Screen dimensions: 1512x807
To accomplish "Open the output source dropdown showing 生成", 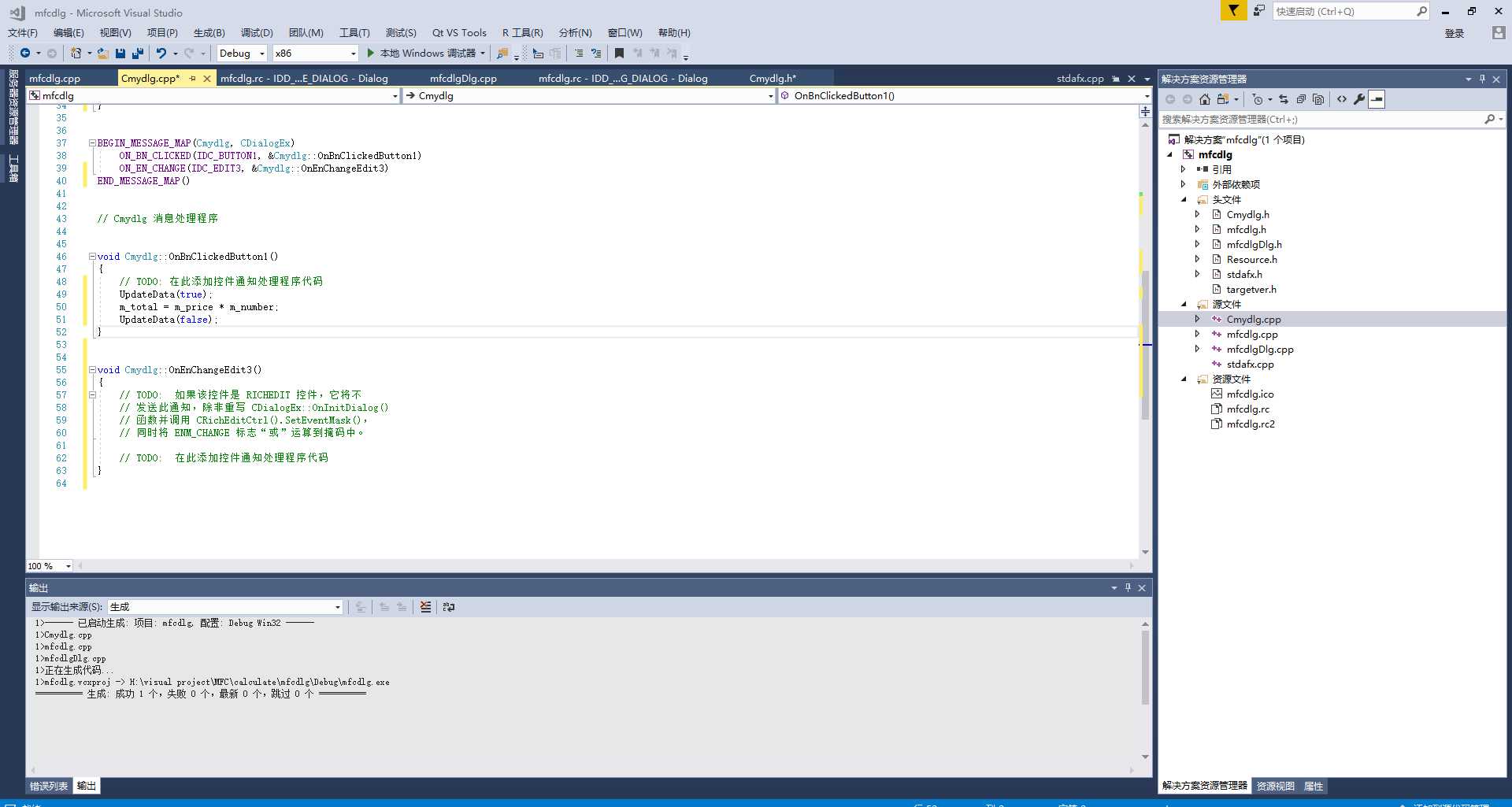I will [x=225, y=607].
